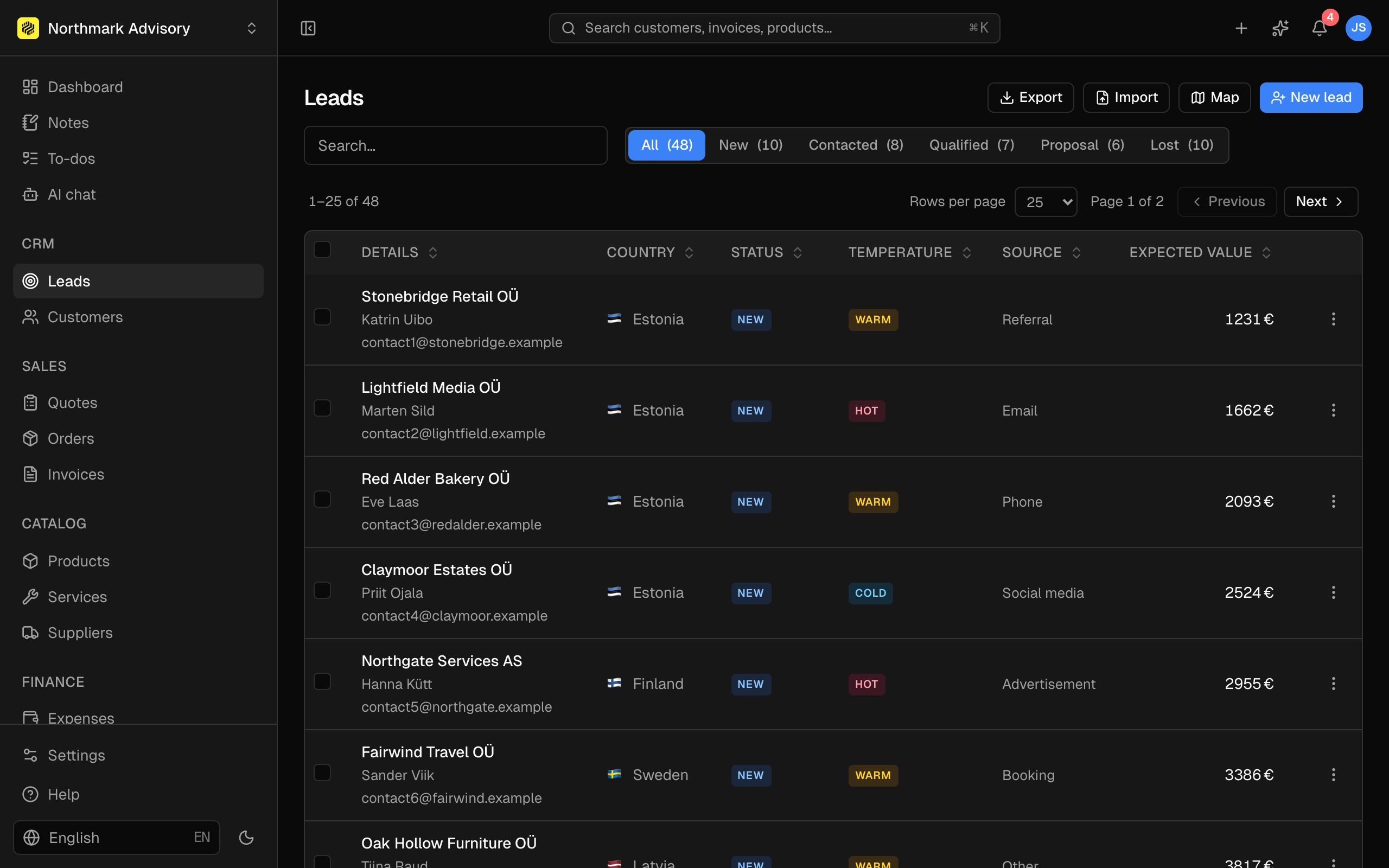Viewport: 1389px width, 868px height.
Task: Open the Map view button
Action: tap(1214, 98)
